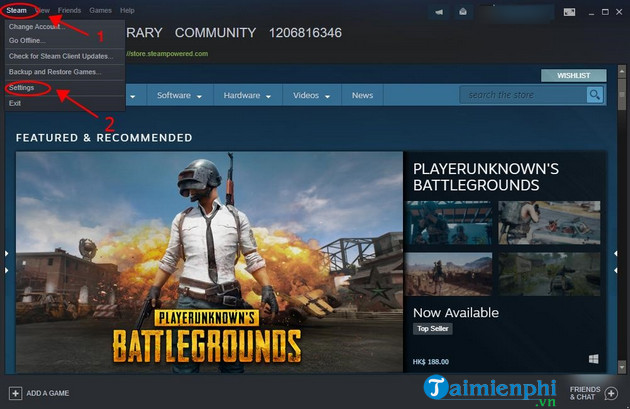Open the Games menu
630x409 pixels.
(x=100, y=10)
